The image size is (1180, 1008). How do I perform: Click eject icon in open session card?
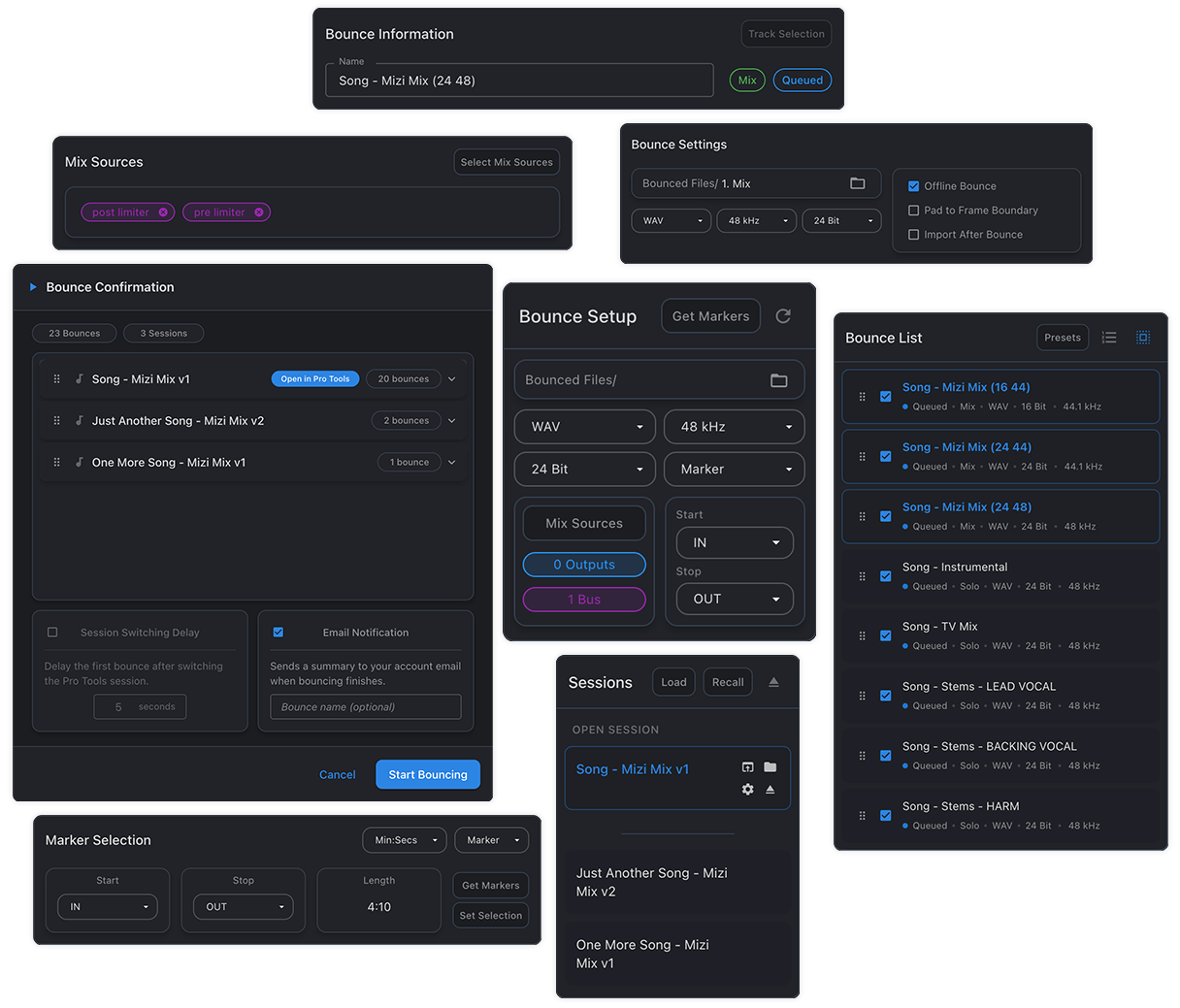[770, 790]
